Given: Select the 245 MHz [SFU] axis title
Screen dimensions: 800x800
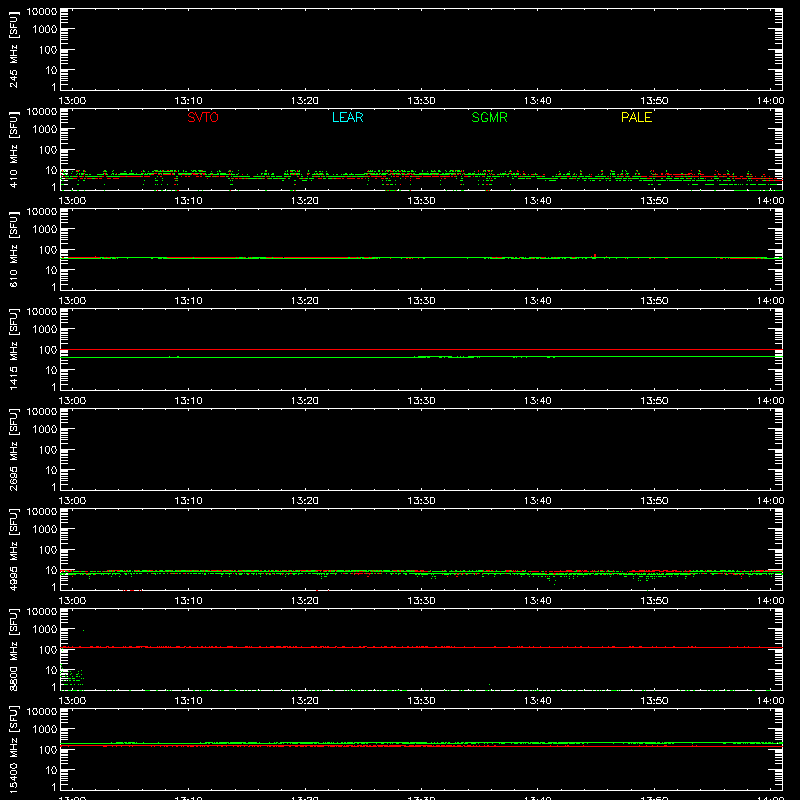Looking at the screenshot, I should 14,49.
